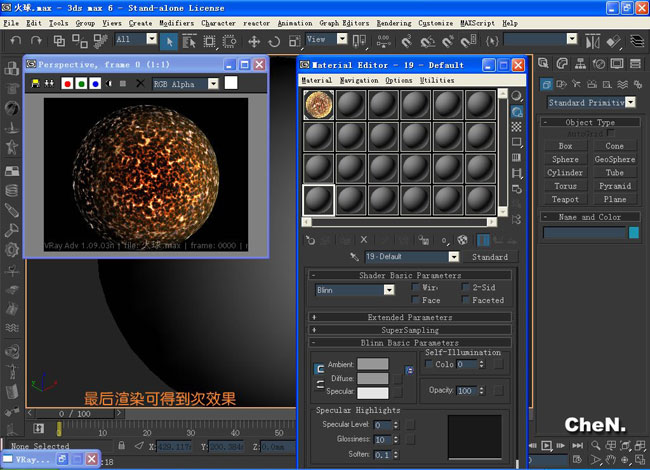Viewport: 650px width, 470px height.
Task: Open the 19 - Default material name dropdown
Action: pyautogui.click(x=454, y=257)
